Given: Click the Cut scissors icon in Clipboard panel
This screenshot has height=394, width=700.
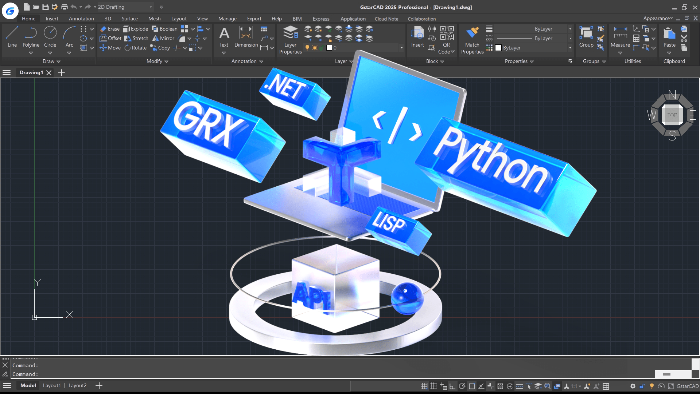Looking at the screenshot, I should pyautogui.click(x=684, y=38).
